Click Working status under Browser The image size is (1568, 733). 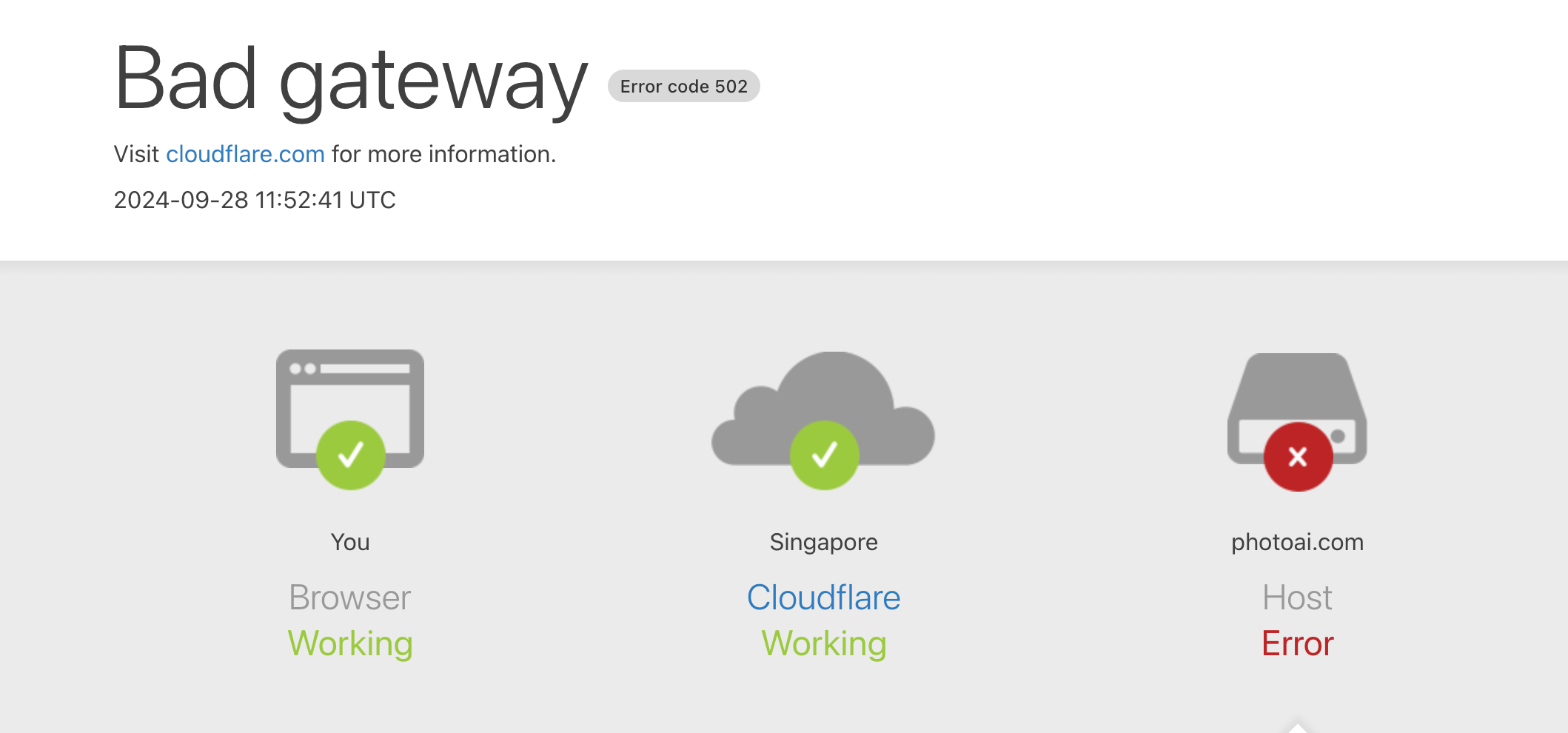350,643
